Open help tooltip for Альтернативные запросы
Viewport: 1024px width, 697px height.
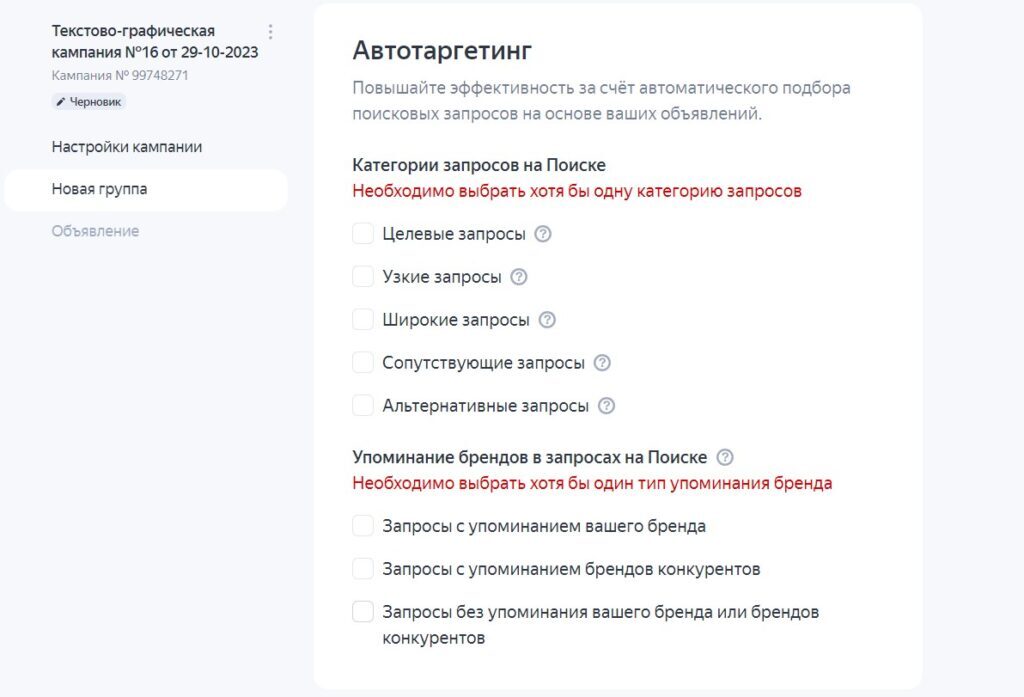(606, 406)
